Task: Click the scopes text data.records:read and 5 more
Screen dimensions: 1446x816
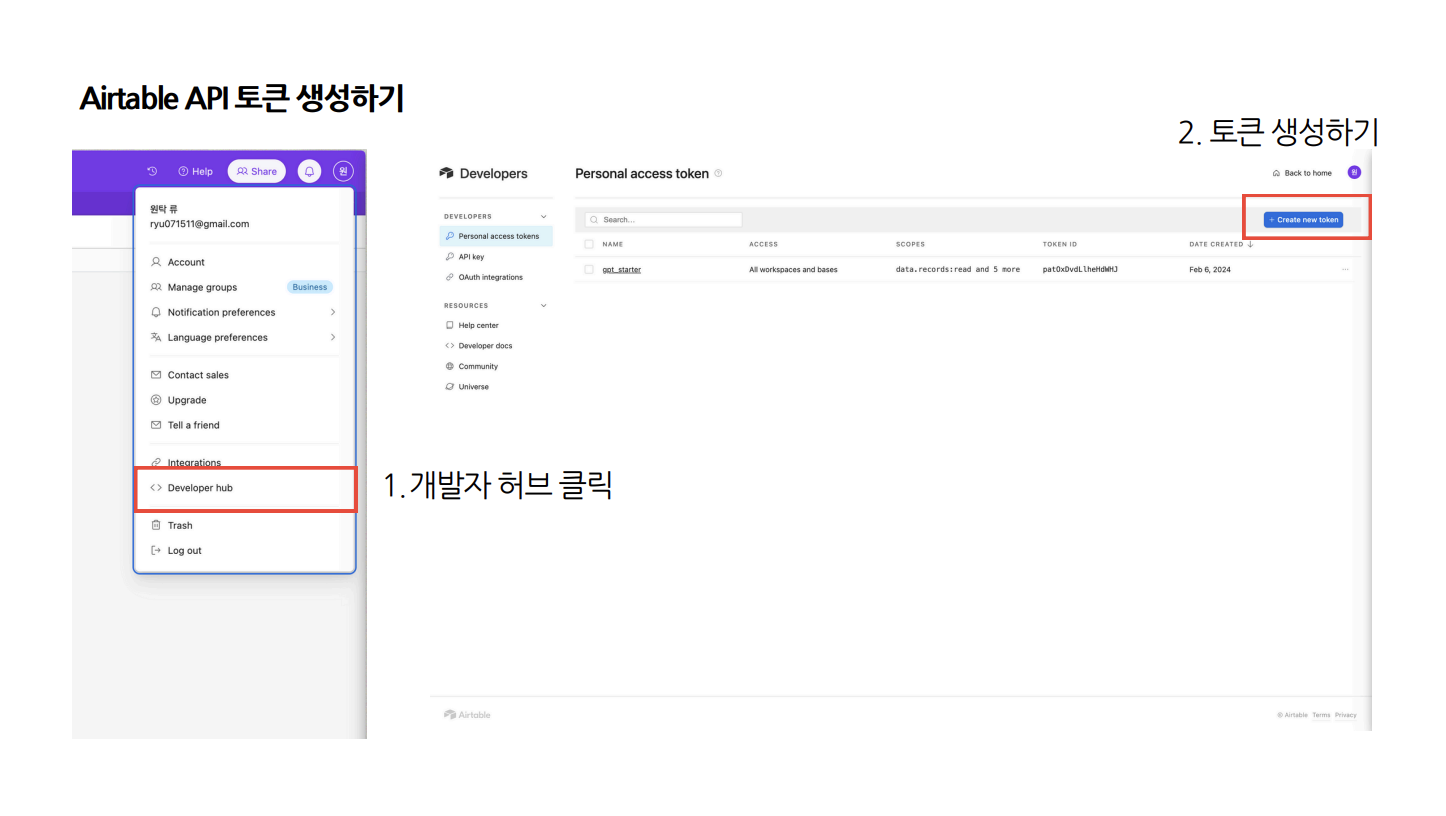Action: pyautogui.click(x=958, y=269)
